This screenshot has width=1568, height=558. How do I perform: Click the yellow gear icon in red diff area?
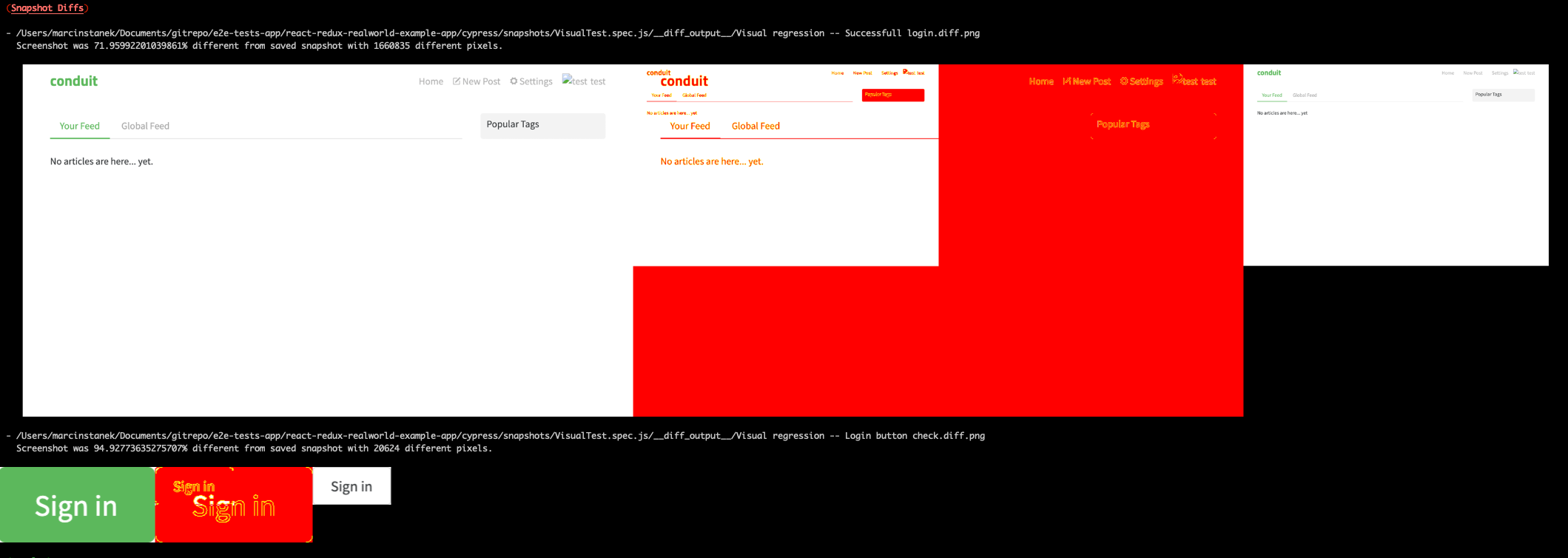(x=1124, y=81)
